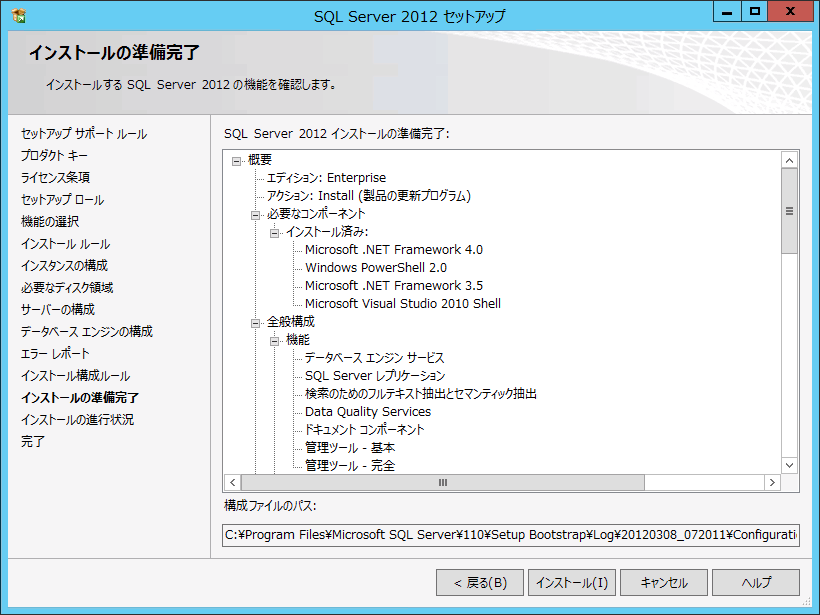This screenshot has width=820, height=615.
Task: Cancel setup with キャンセル button
Action: click(x=664, y=582)
